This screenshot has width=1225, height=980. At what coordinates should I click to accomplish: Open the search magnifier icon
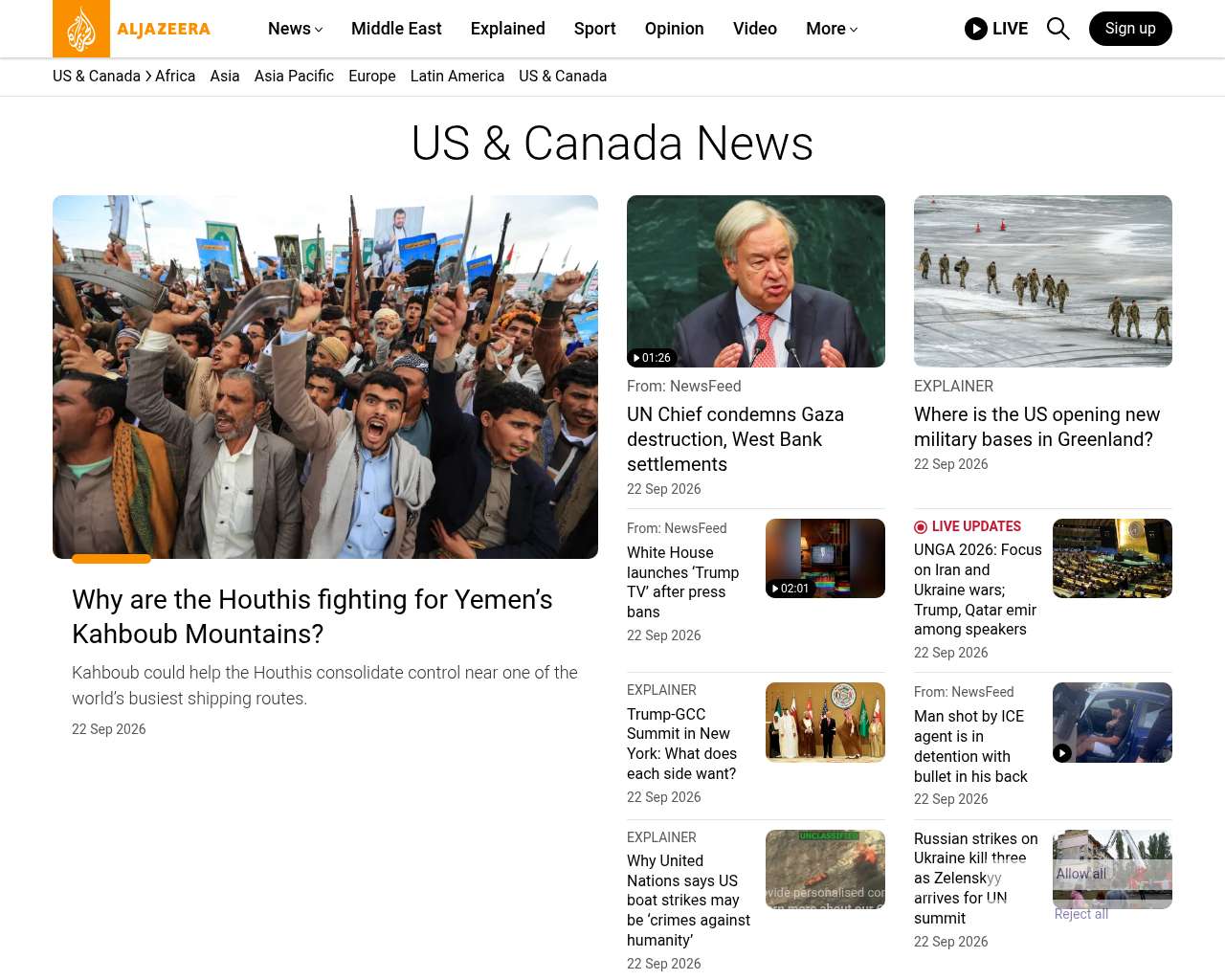(x=1058, y=29)
